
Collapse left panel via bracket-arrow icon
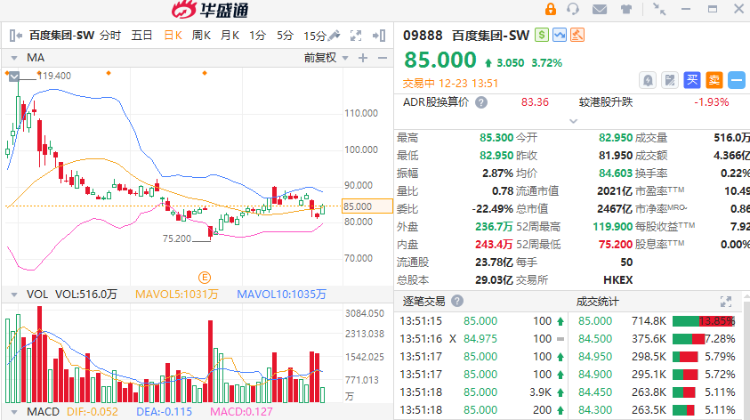(16, 35)
